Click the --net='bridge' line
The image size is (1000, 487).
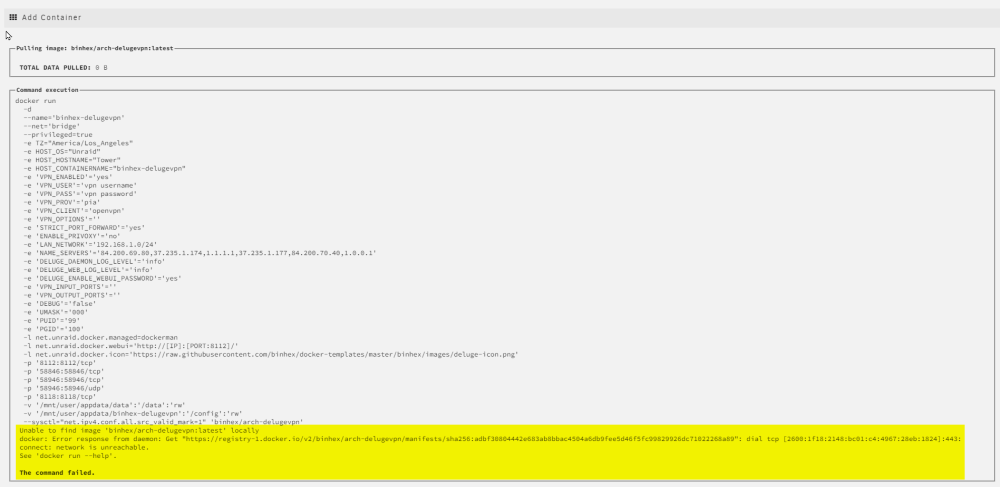point(52,126)
